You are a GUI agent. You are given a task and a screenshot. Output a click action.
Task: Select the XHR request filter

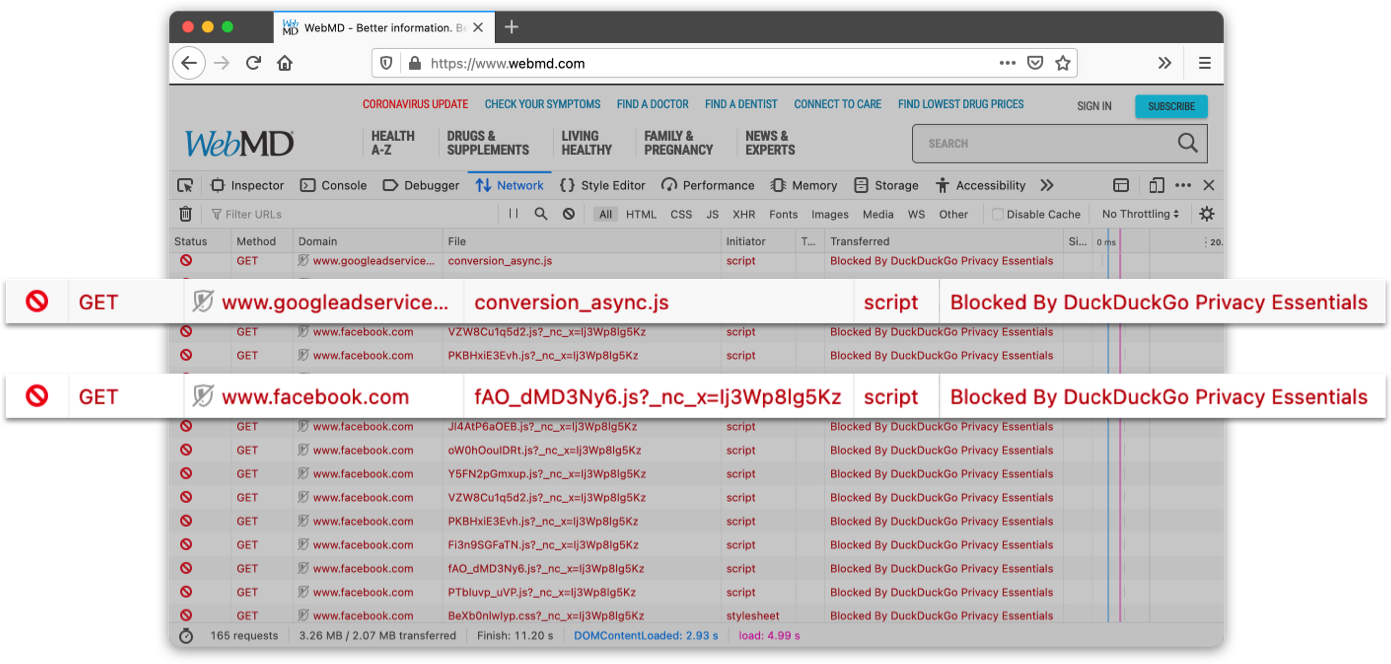coord(743,213)
